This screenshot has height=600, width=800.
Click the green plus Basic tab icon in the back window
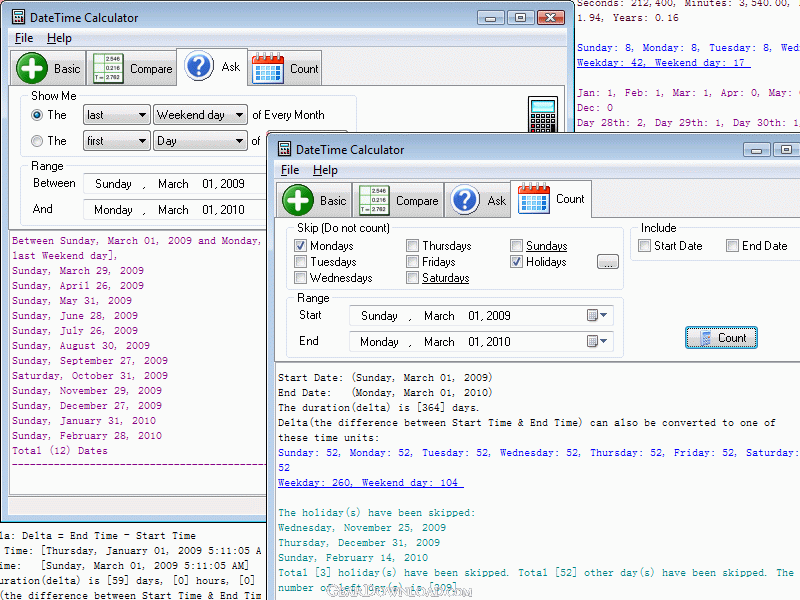pos(32,68)
